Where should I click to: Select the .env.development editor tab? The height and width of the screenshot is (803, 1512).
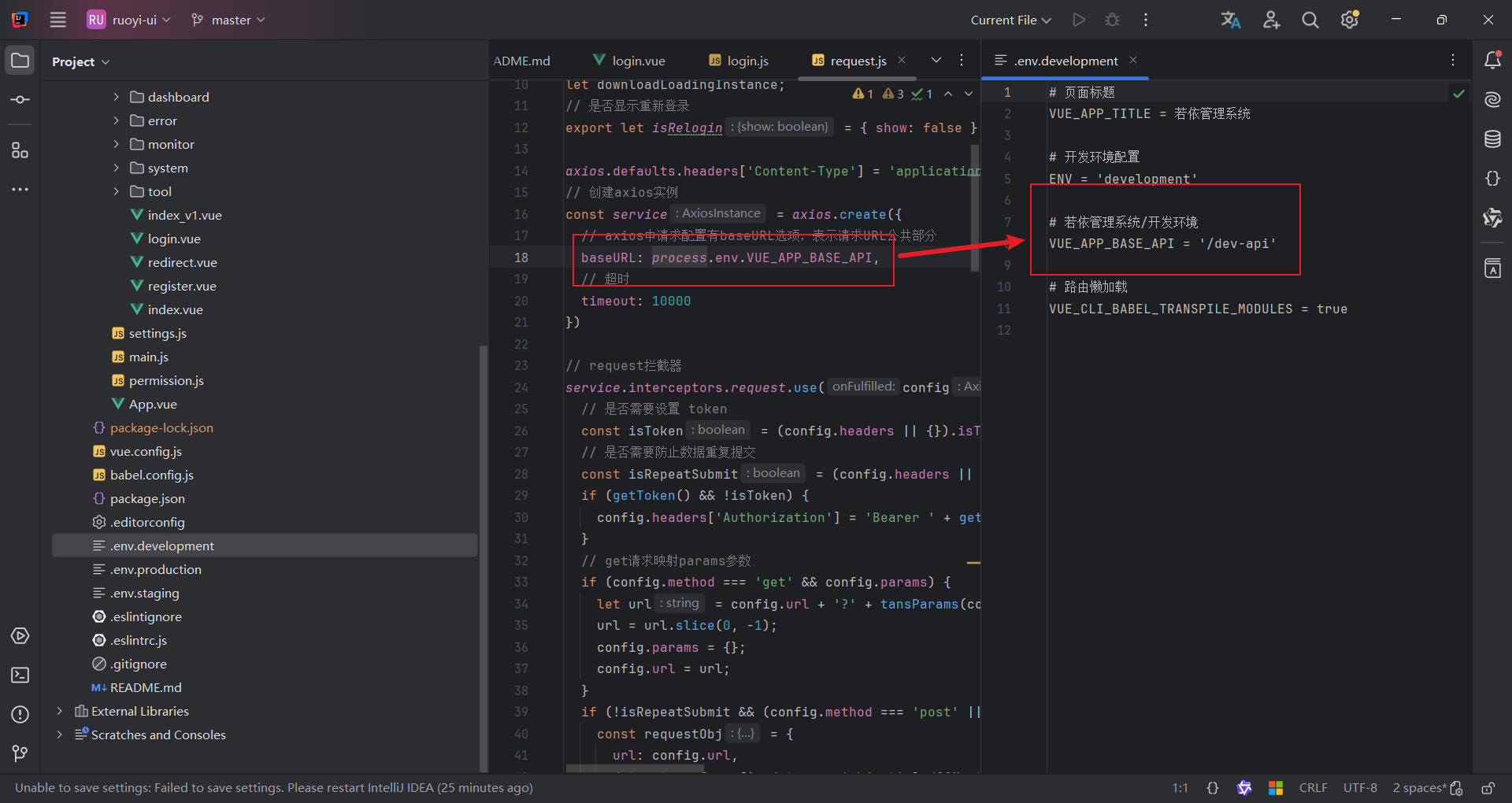tap(1058, 61)
